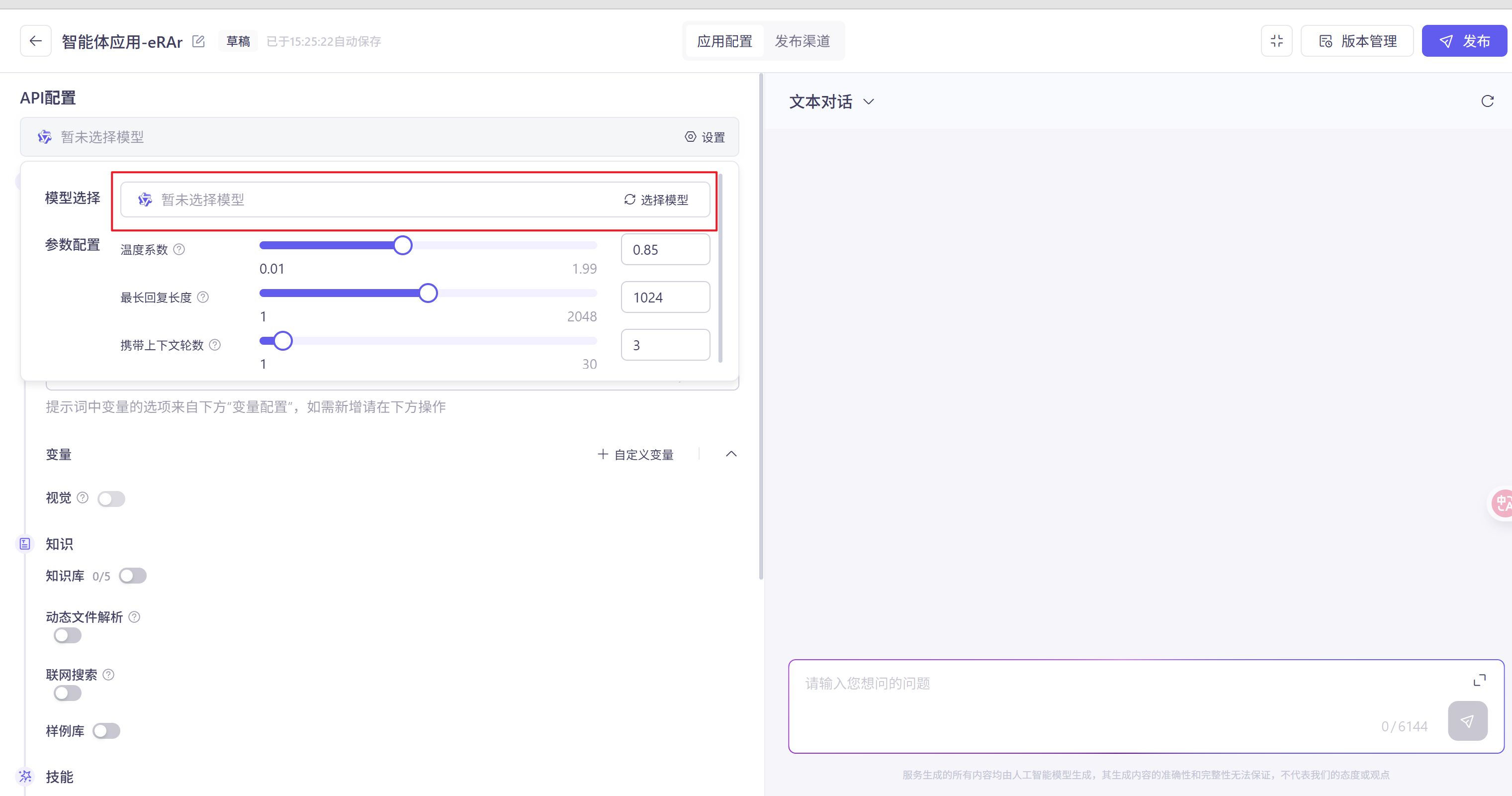Click the 最长回复长度 slider handle

coord(428,293)
